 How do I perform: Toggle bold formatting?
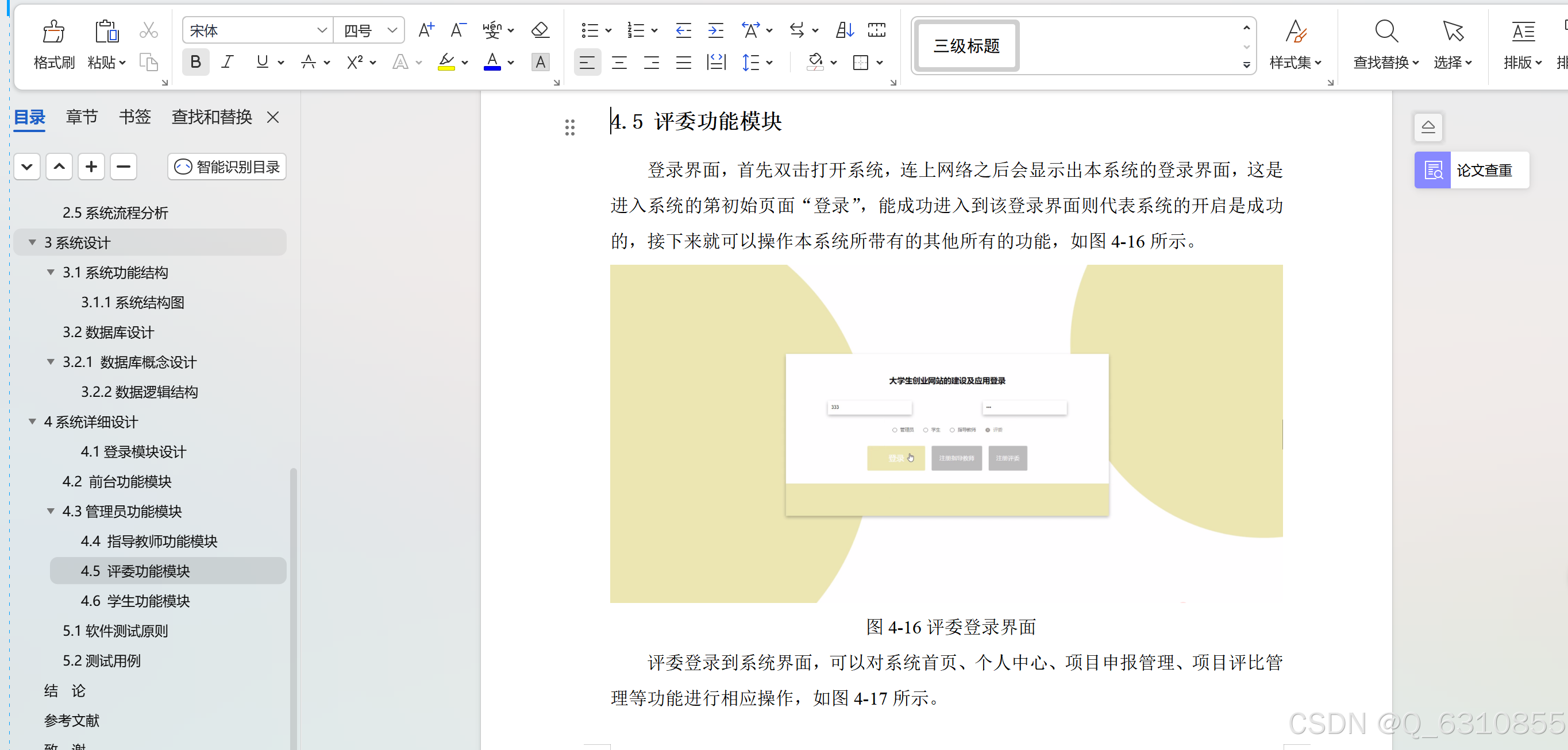click(x=195, y=62)
